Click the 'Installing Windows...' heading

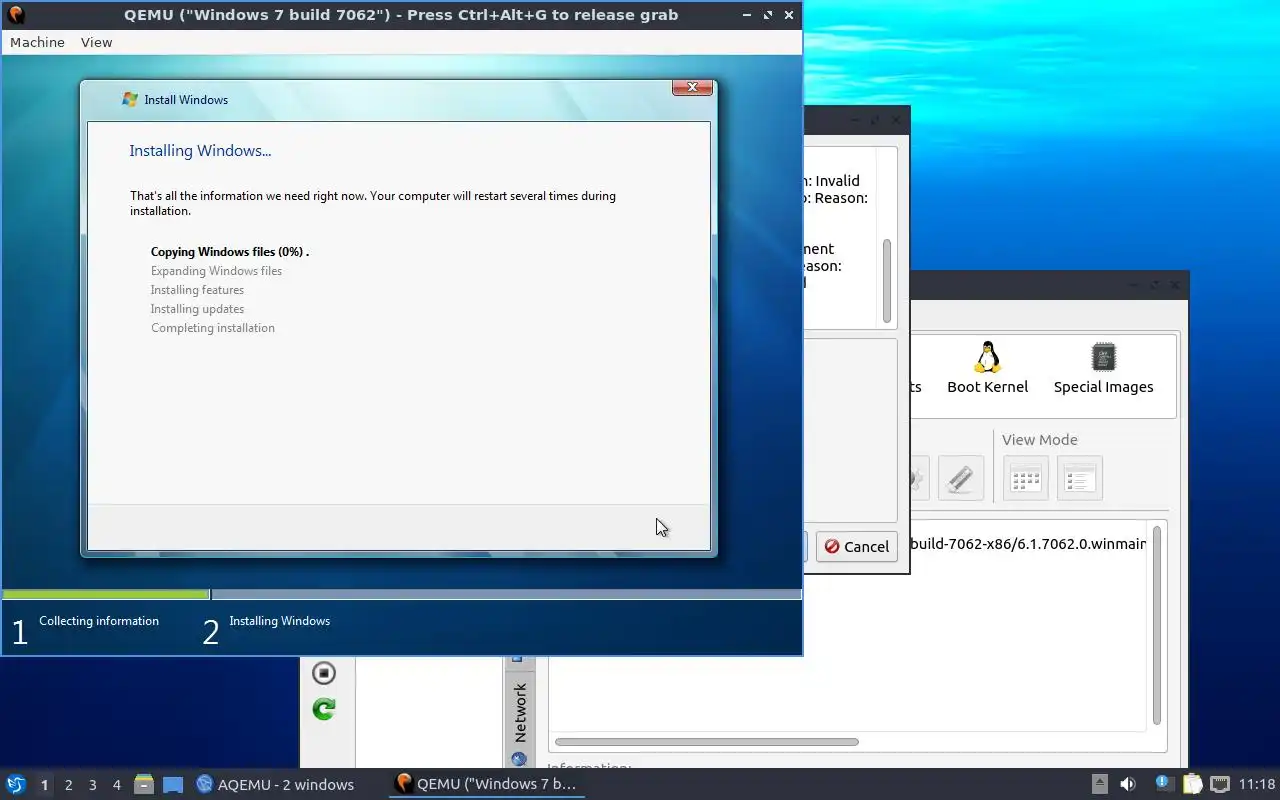coord(200,151)
